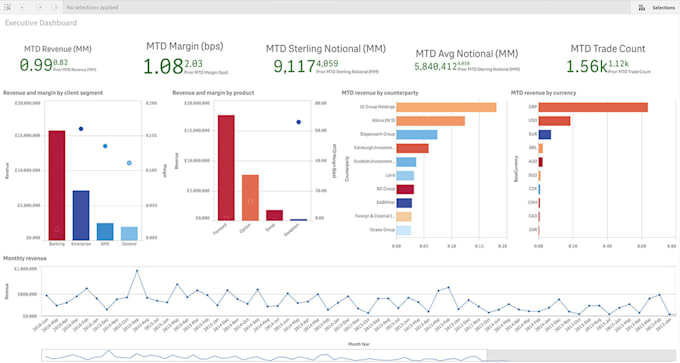Select the GBP bar in currency chart

point(593,107)
